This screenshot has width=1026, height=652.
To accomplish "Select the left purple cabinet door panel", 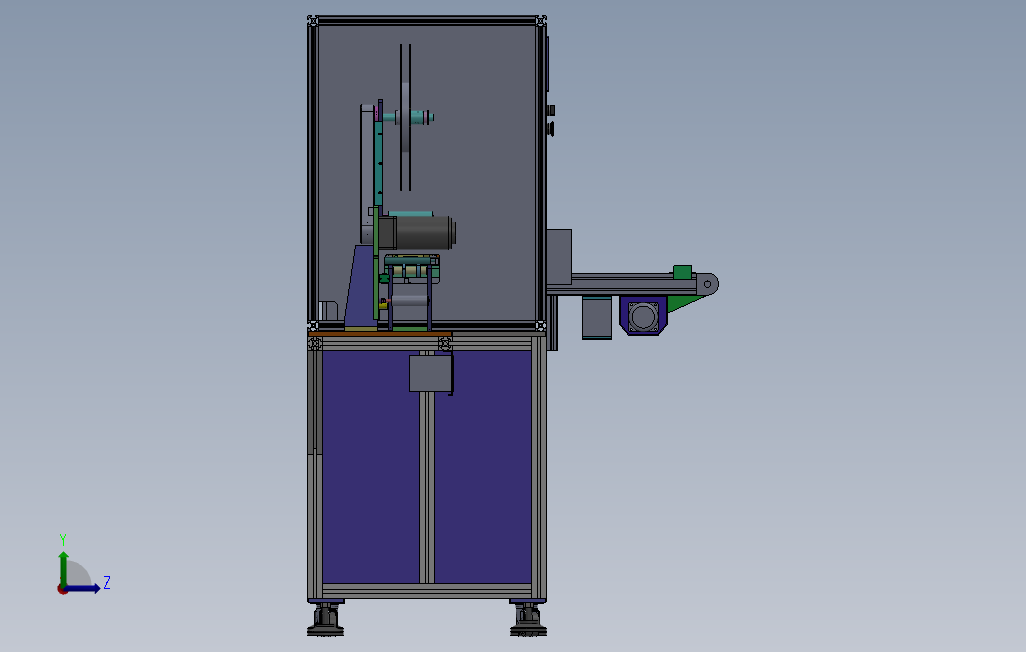I will [x=370, y=467].
